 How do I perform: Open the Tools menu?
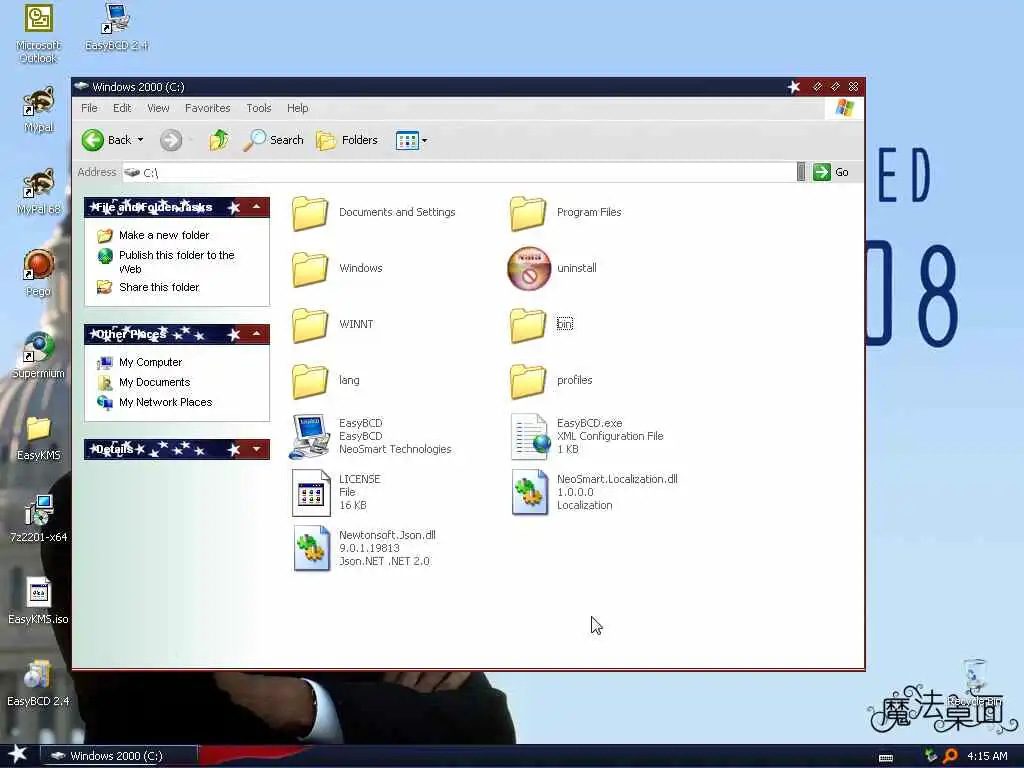pyautogui.click(x=259, y=108)
